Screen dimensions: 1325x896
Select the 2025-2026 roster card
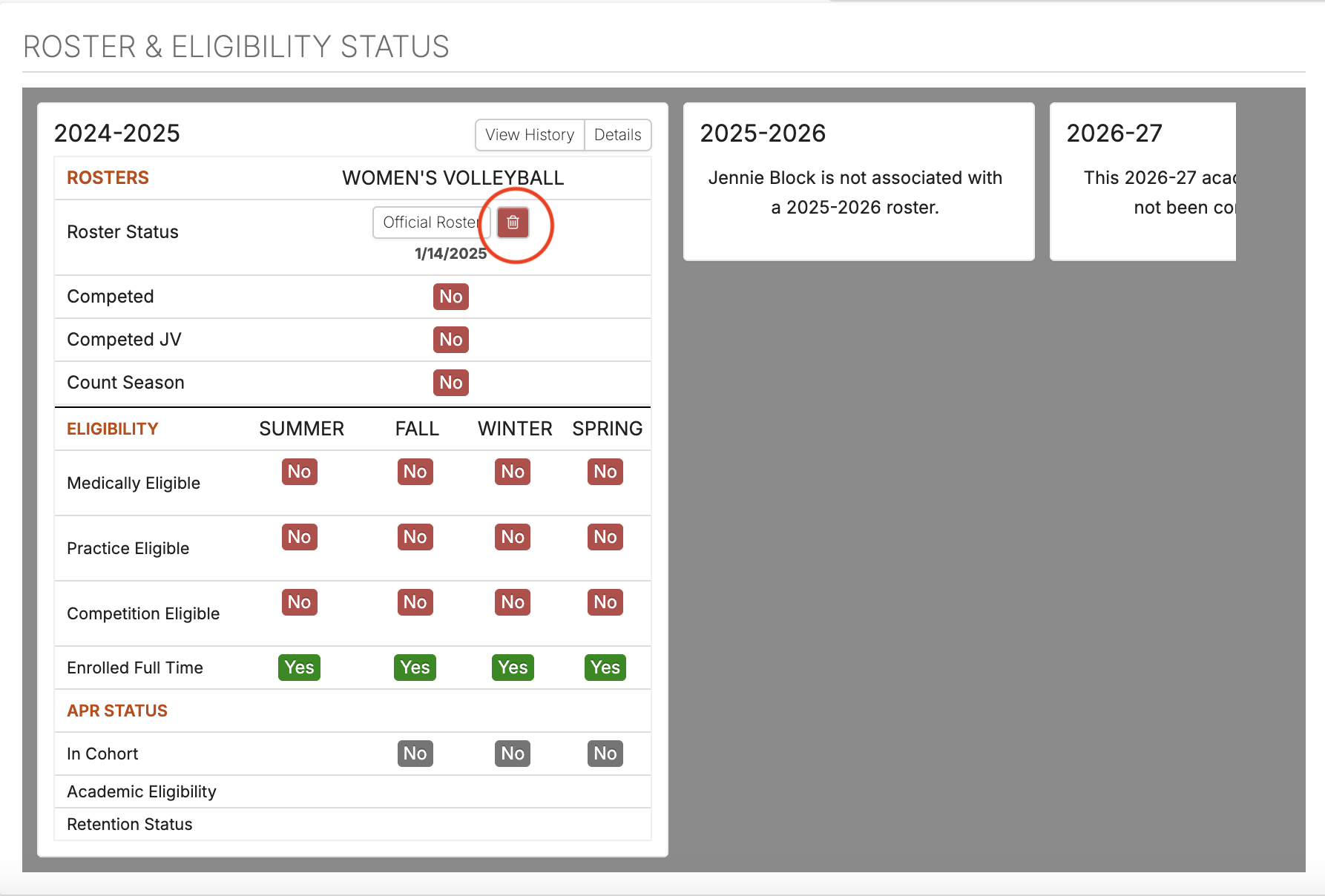click(858, 182)
